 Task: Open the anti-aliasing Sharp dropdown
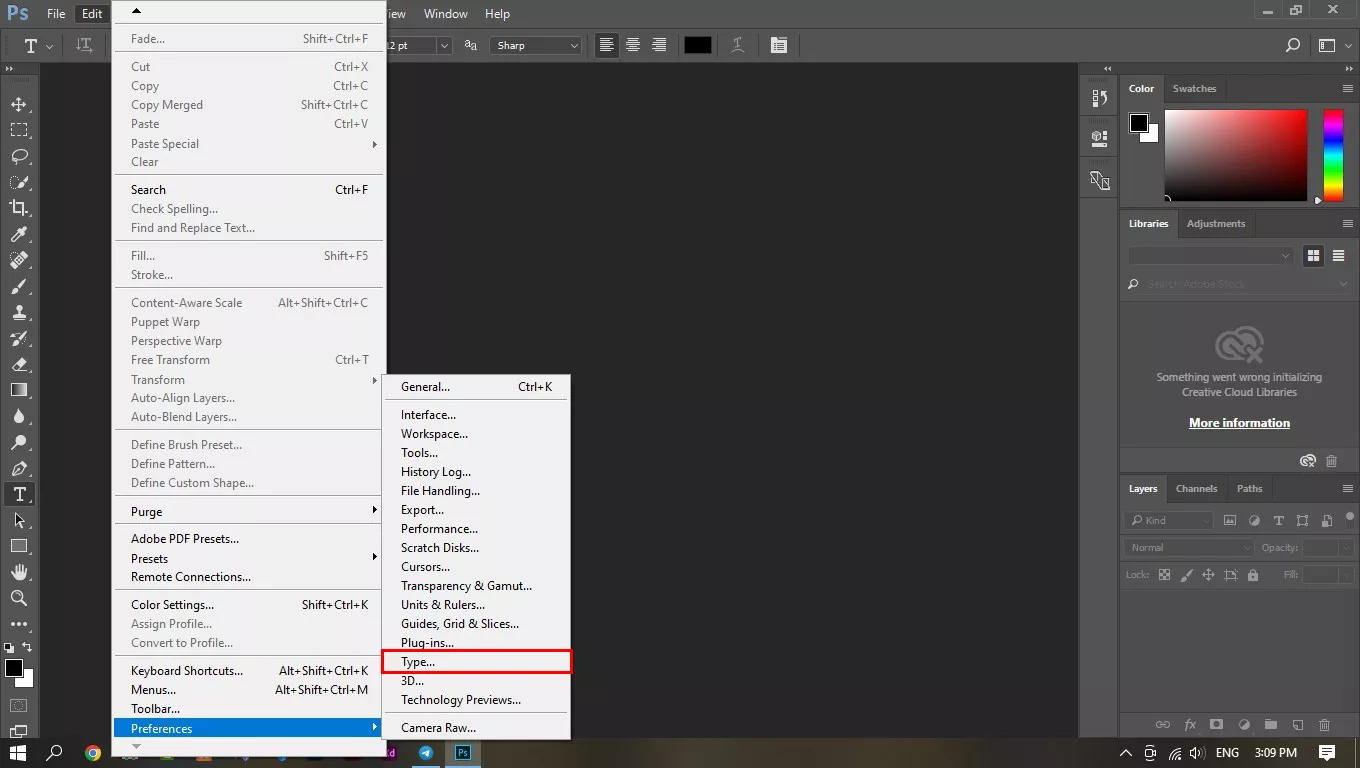[x=536, y=45]
